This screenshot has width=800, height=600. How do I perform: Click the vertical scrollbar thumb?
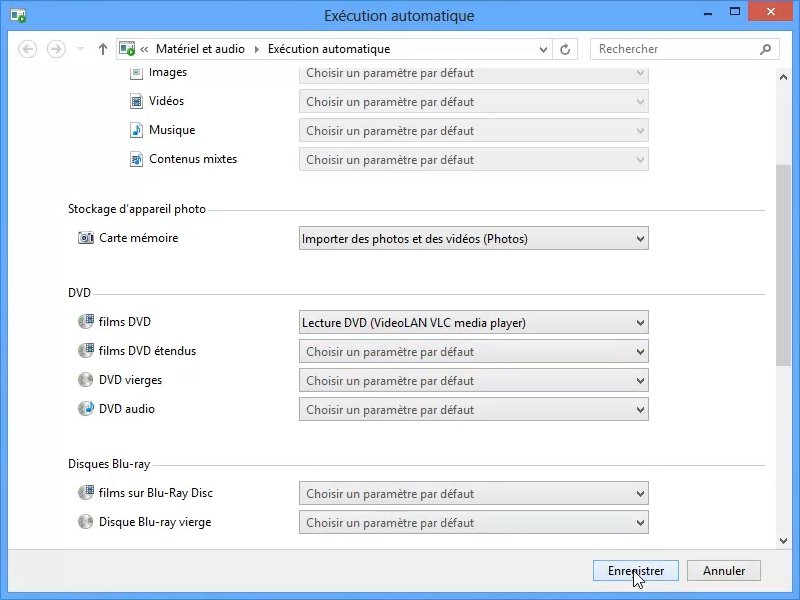(x=783, y=265)
